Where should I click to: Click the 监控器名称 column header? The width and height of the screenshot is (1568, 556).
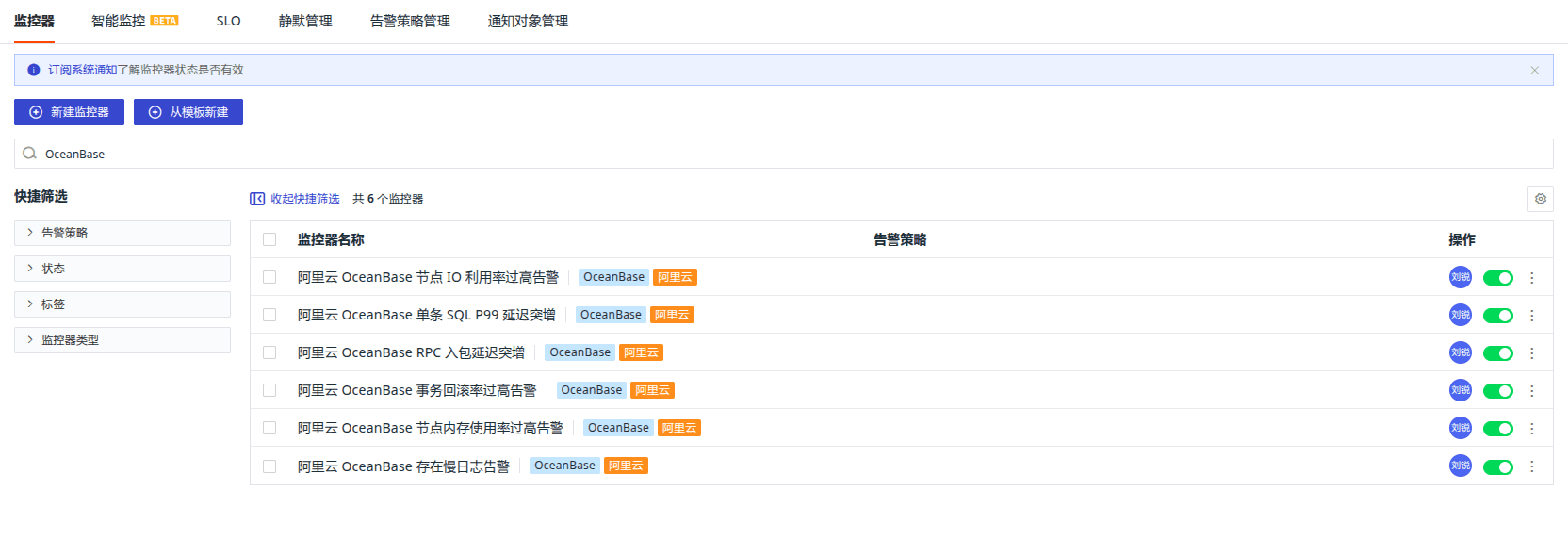click(x=331, y=239)
